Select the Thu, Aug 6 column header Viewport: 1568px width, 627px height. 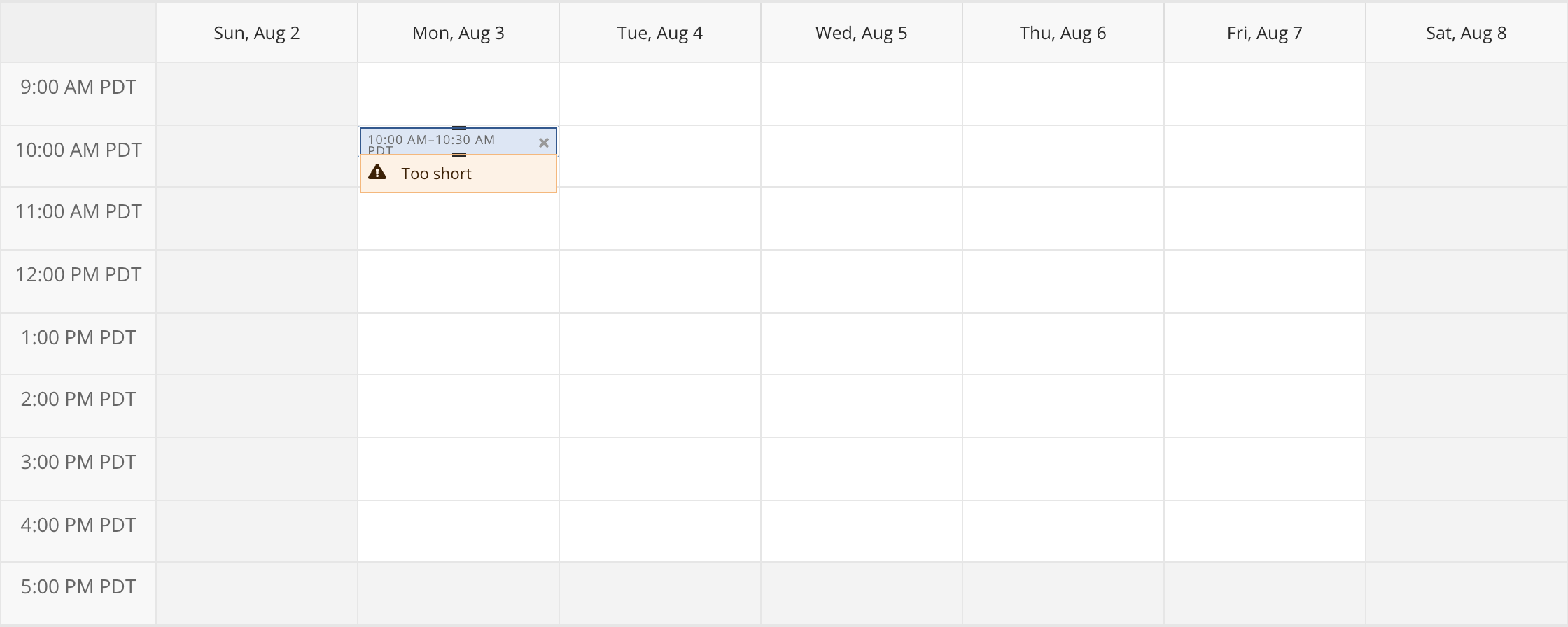coord(1063,33)
